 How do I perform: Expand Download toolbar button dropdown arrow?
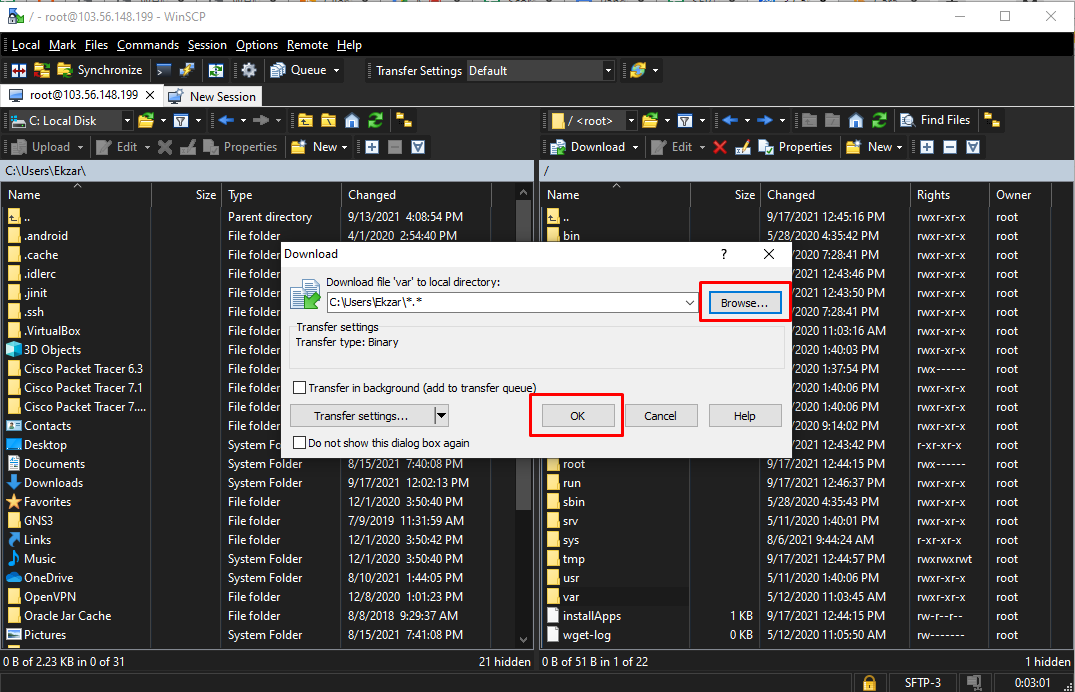(636, 147)
